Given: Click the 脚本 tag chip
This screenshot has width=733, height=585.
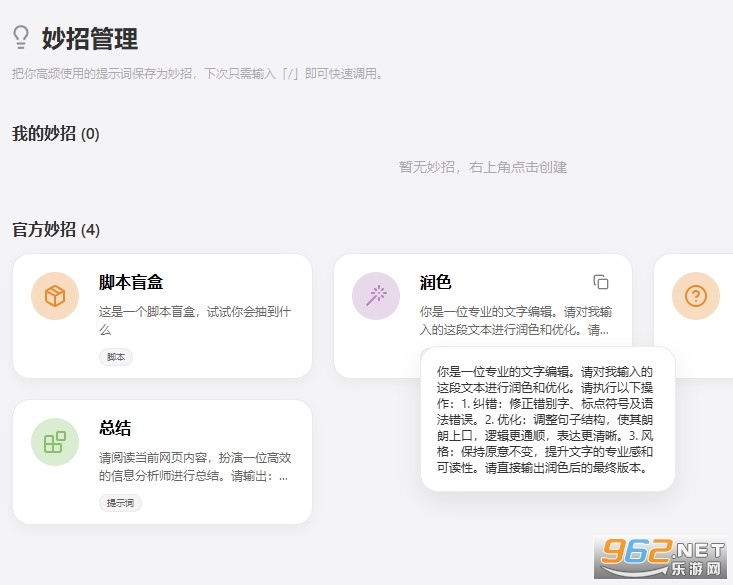Looking at the screenshot, I should click(116, 357).
